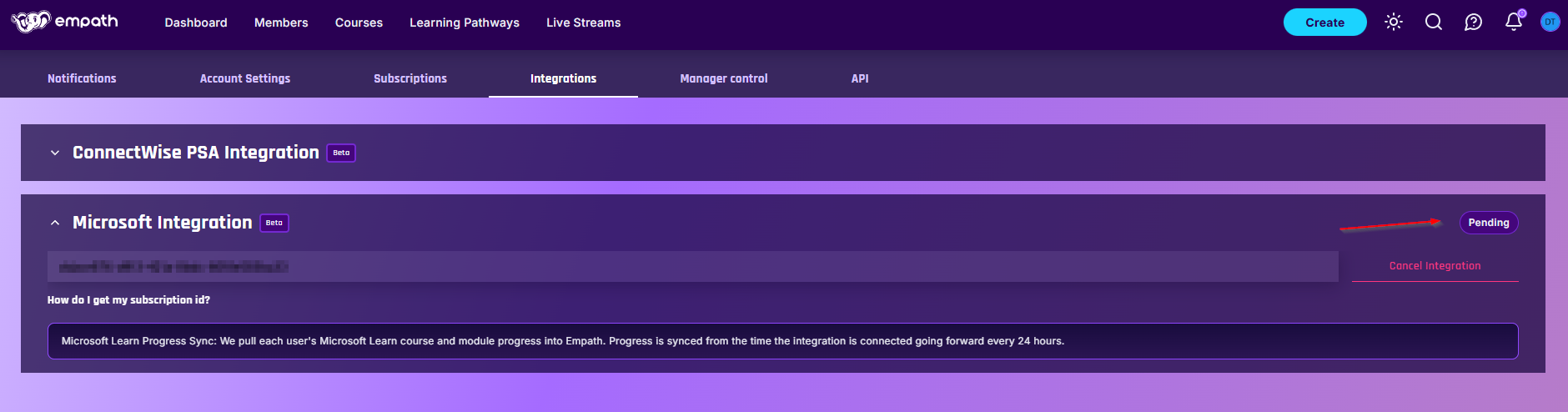Open the notifications bell icon
The height and width of the screenshot is (412, 1568).
click(1513, 23)
